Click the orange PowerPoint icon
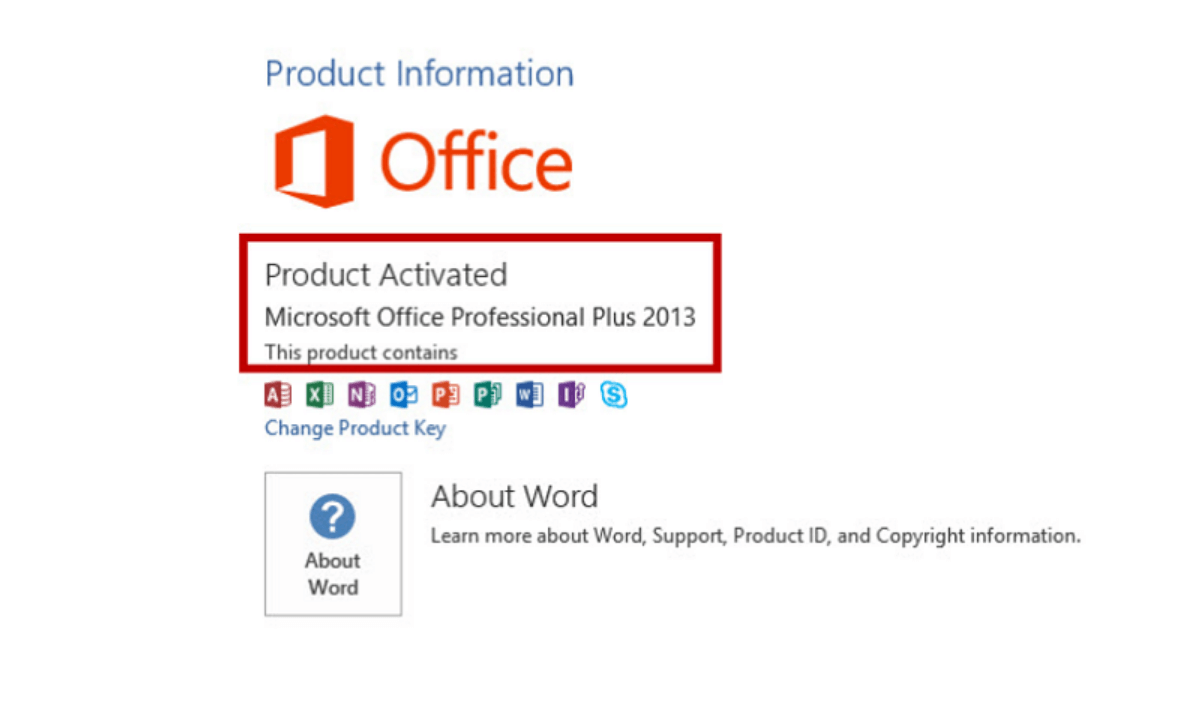The width and height of the screenshot is (1198, 722). click(446, 394)
